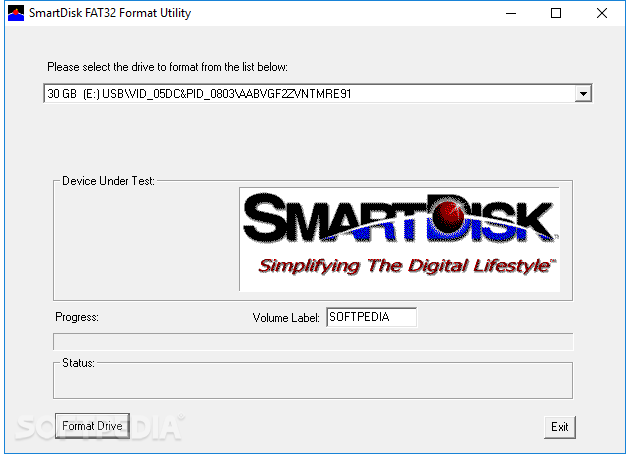
Task: Close the SmartDisk FAT32 Format Utility window
Action: 602,13
